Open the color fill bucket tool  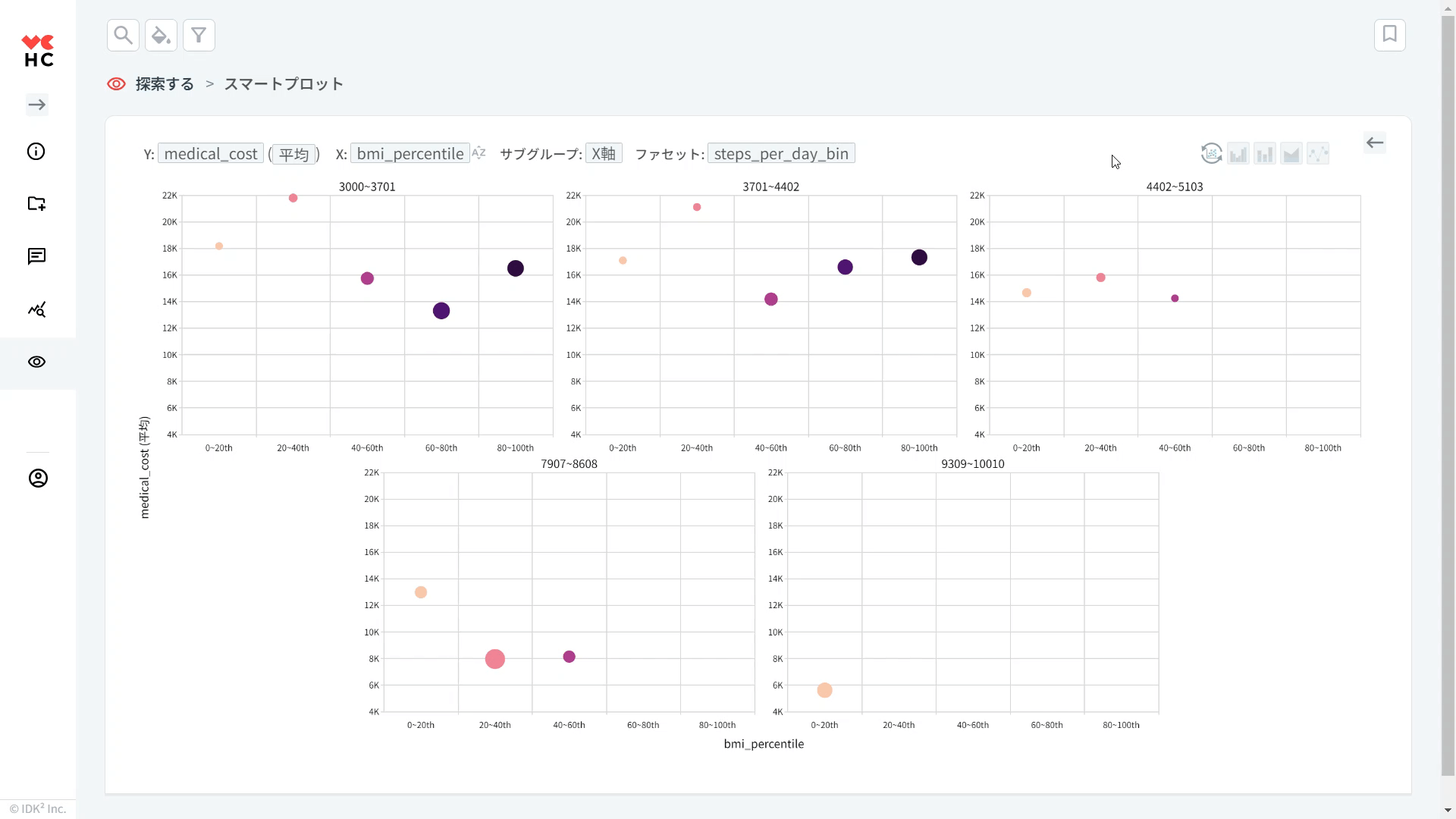point(161,35)
